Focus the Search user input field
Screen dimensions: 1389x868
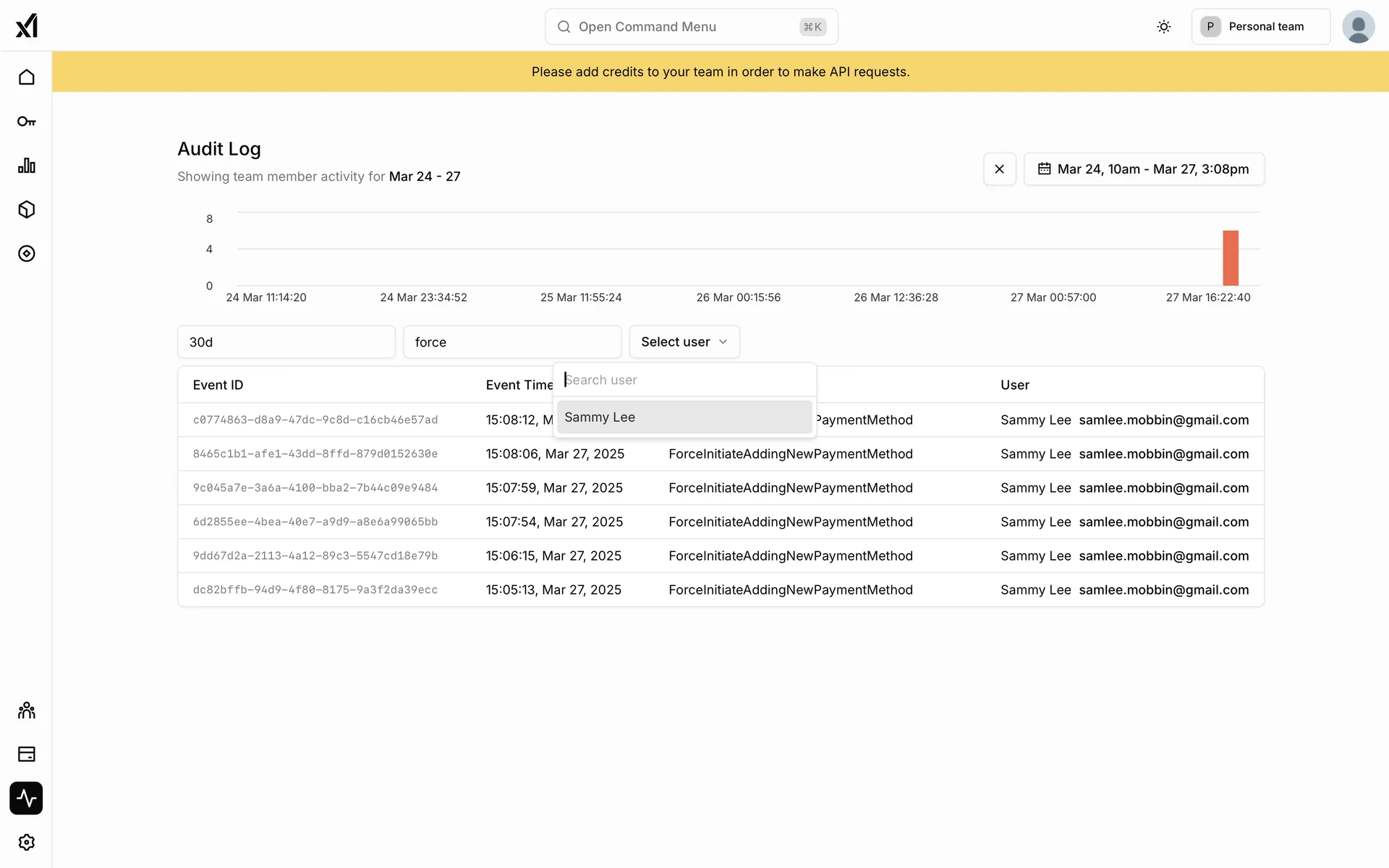click(684, 380)
